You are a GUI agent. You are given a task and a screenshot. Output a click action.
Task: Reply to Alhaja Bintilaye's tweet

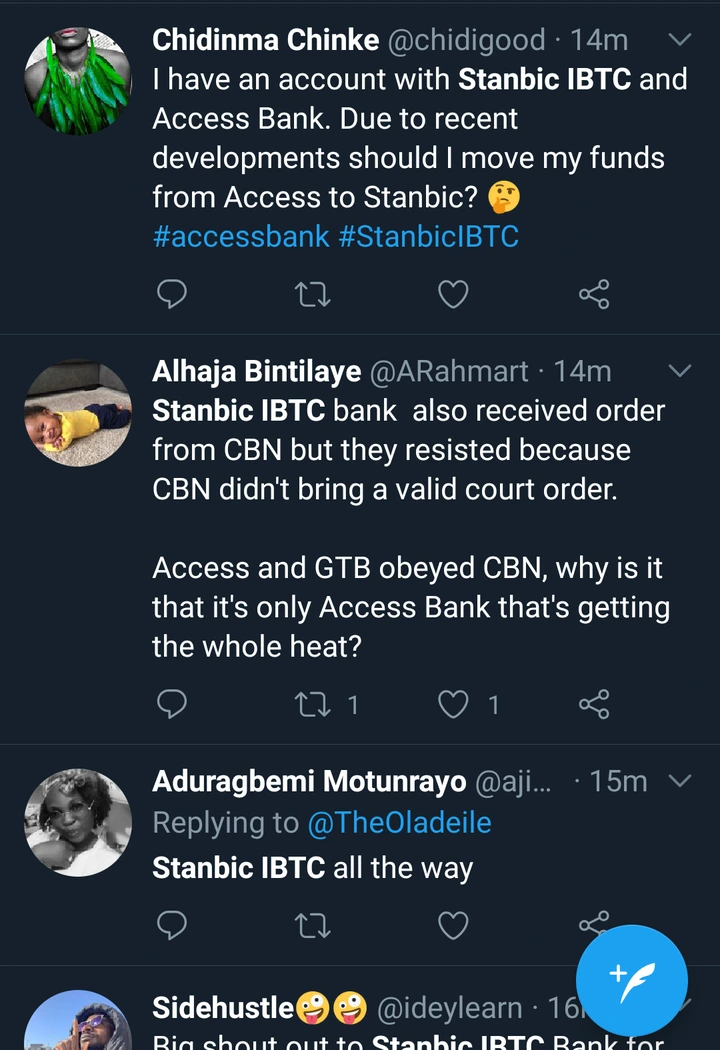pos(173,705)
